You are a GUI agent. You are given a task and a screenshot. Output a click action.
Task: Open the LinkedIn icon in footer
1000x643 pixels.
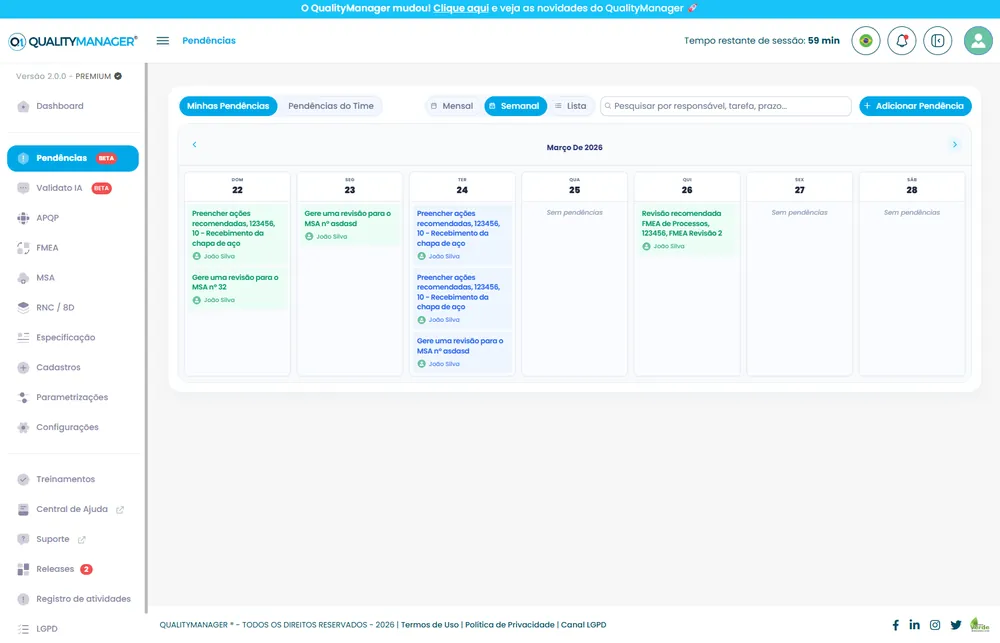(915, 625)
